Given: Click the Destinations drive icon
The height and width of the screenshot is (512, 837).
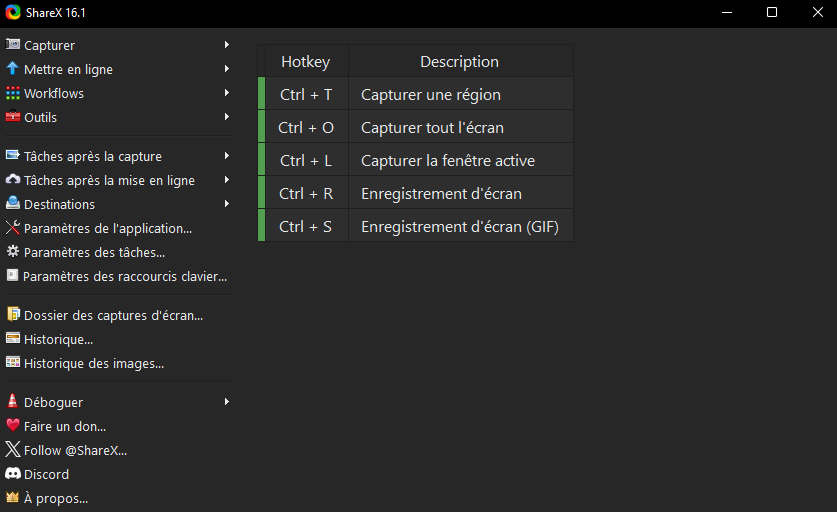Looking at the screenshot, I should tap(13, 203).
